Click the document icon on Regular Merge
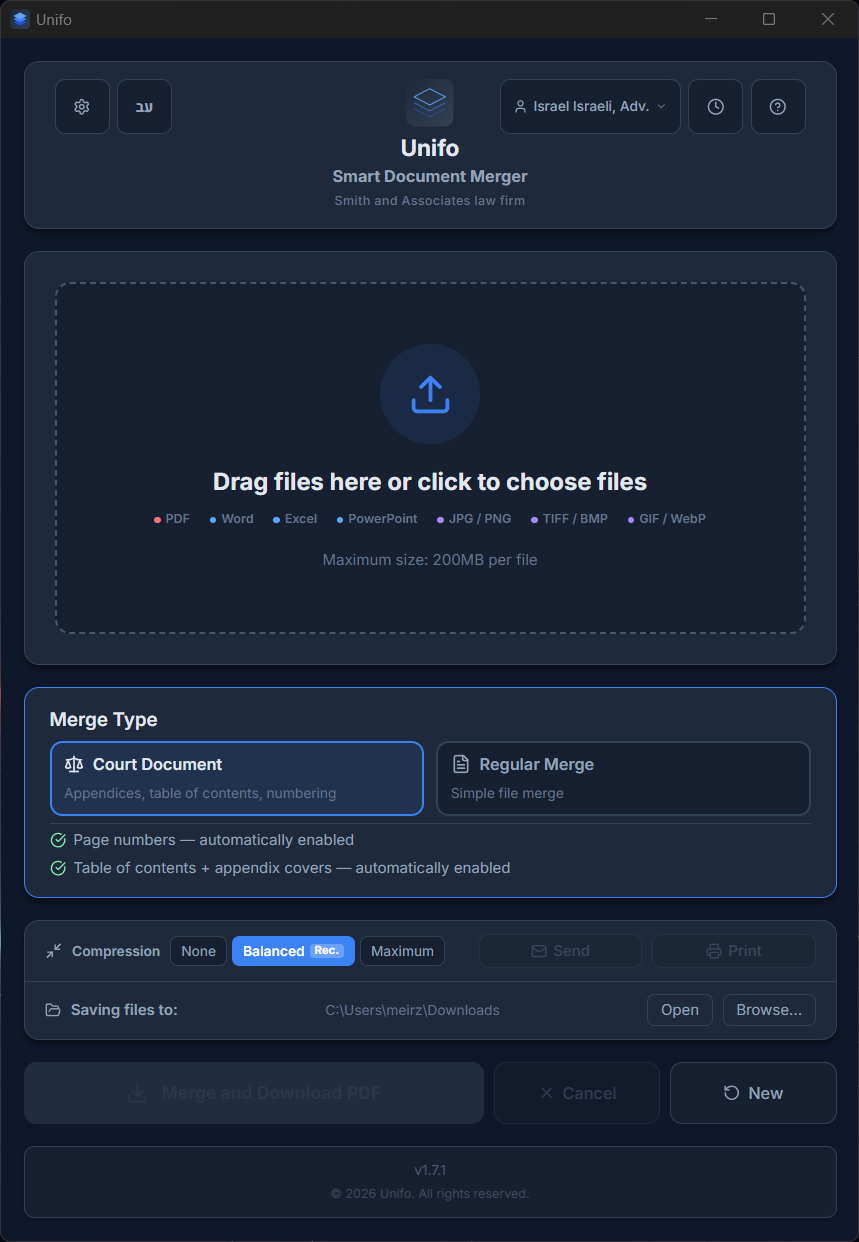The height and width of the screenshot is (1242, 859). point(461,764)
